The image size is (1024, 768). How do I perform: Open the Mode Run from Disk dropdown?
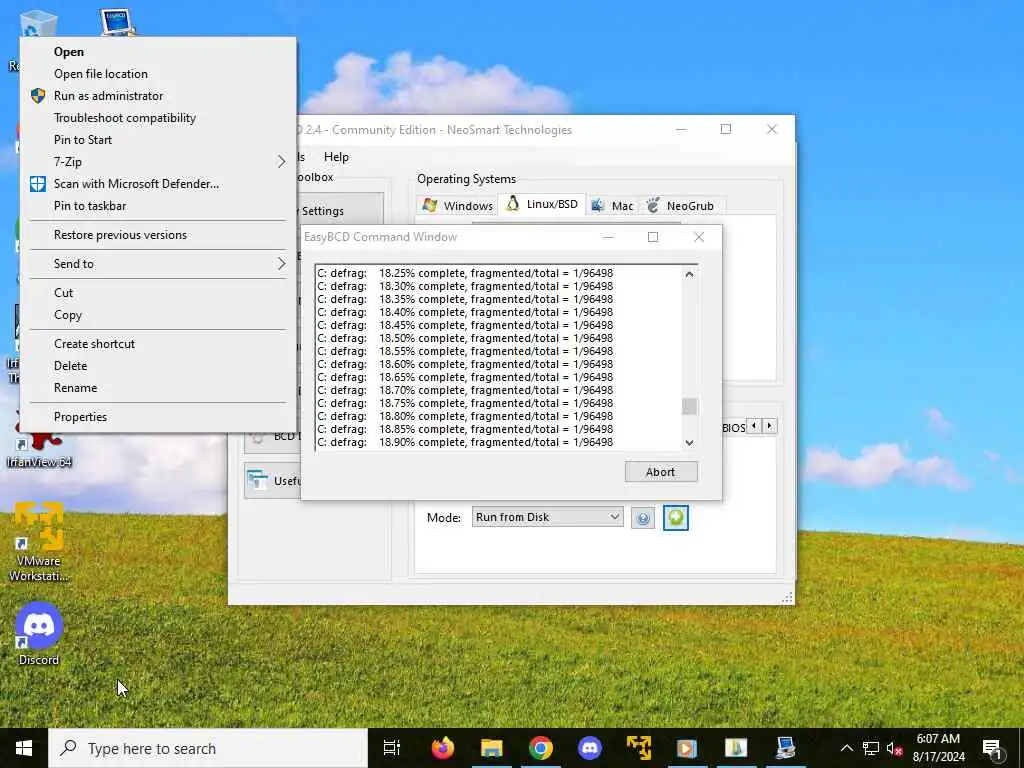pos(547,517)
